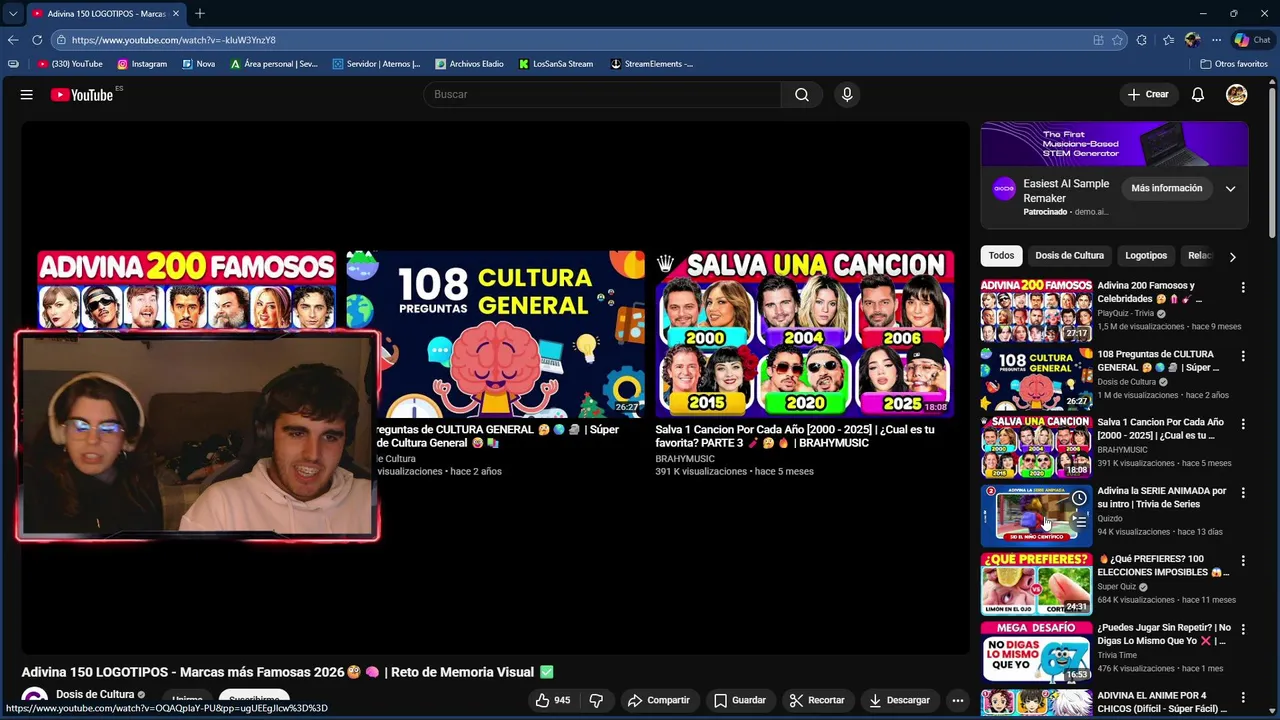The width and height of the screenshot is (1280, 720).
Task: Open the Nova bookmark
Action: 199,64
